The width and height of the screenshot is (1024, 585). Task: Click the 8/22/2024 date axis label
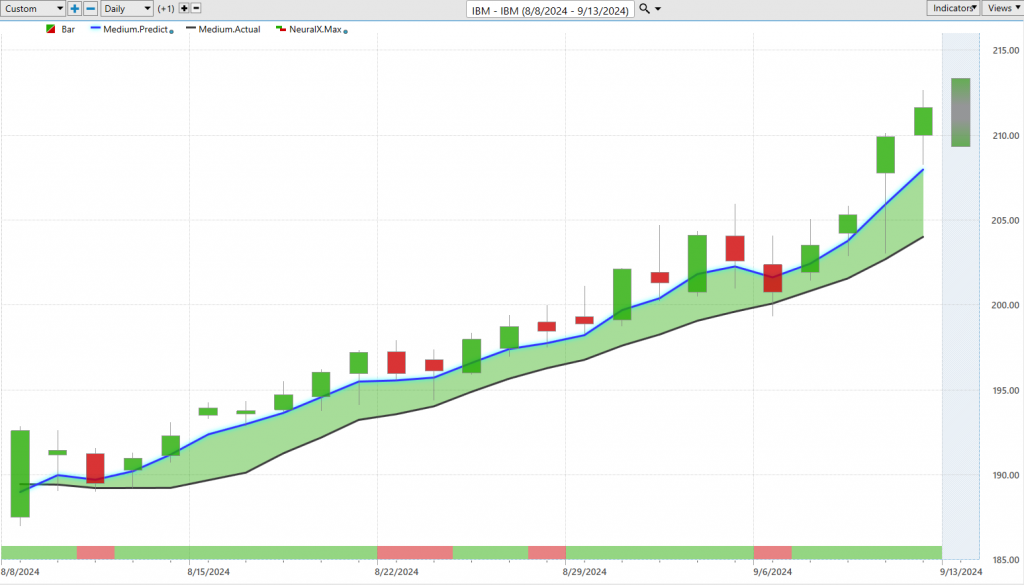[x=396, y=571]
